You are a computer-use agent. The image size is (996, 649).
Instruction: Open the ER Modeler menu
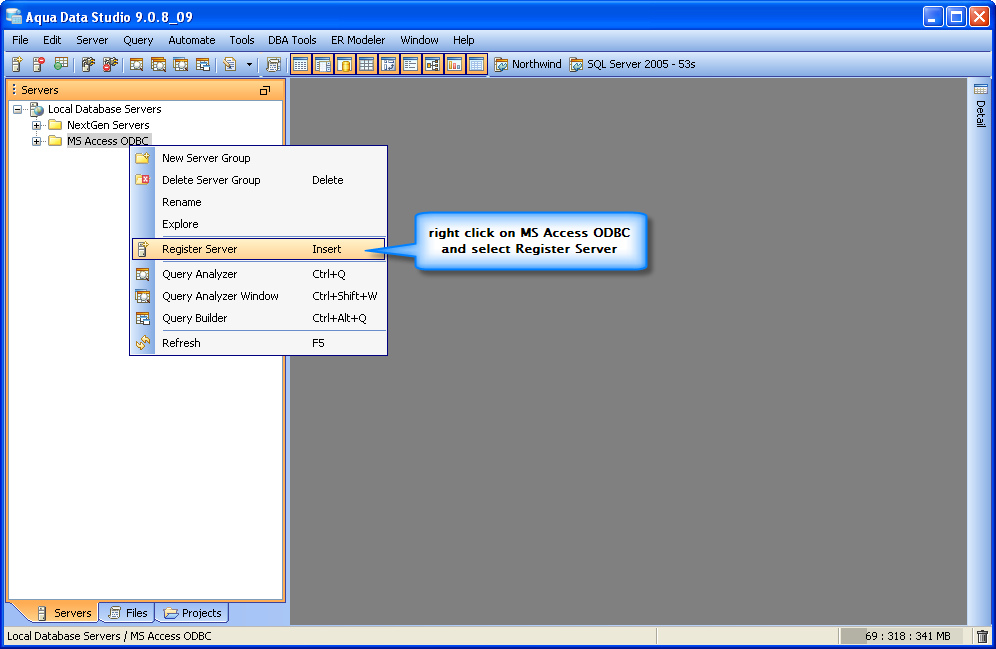tap(358, 40)
